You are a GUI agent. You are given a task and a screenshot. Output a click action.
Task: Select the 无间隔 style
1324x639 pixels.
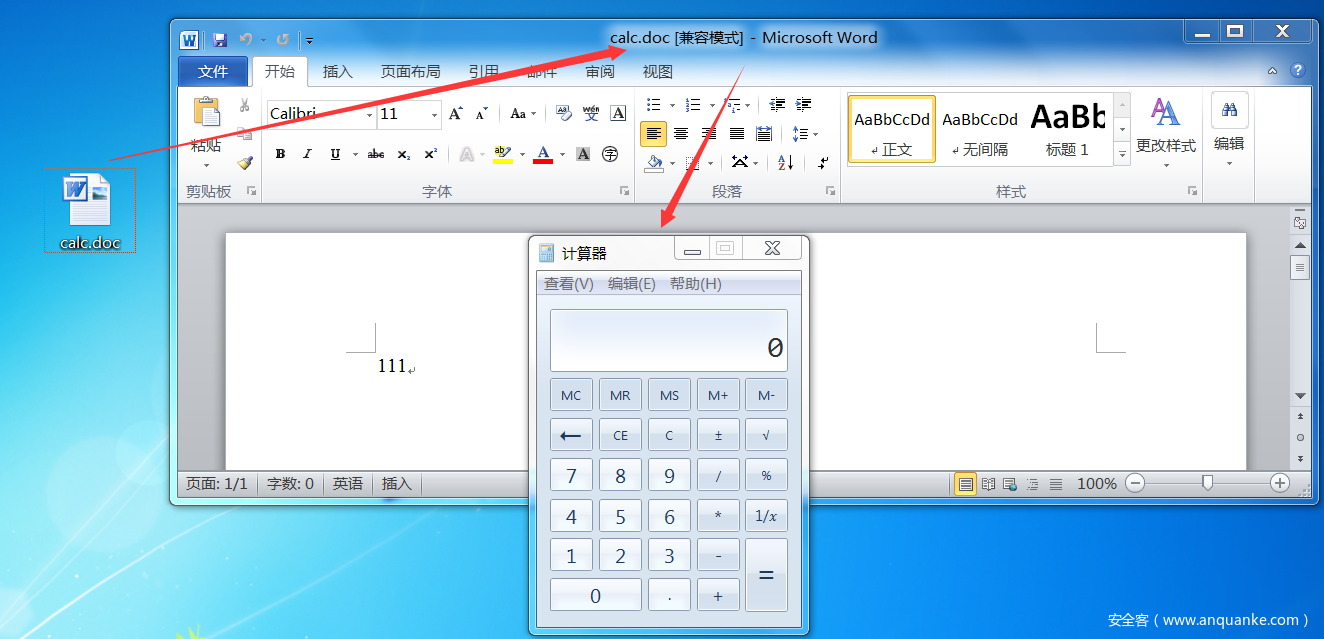tap(980, 129)
